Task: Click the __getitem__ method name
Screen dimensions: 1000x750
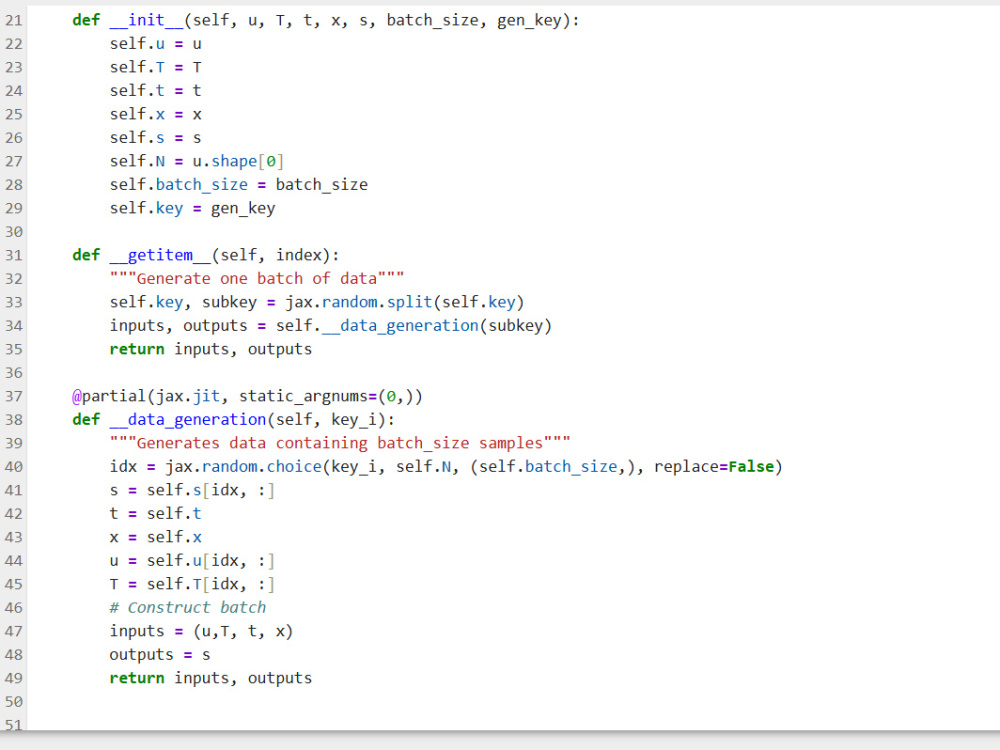Action: (x=159, y=255)
